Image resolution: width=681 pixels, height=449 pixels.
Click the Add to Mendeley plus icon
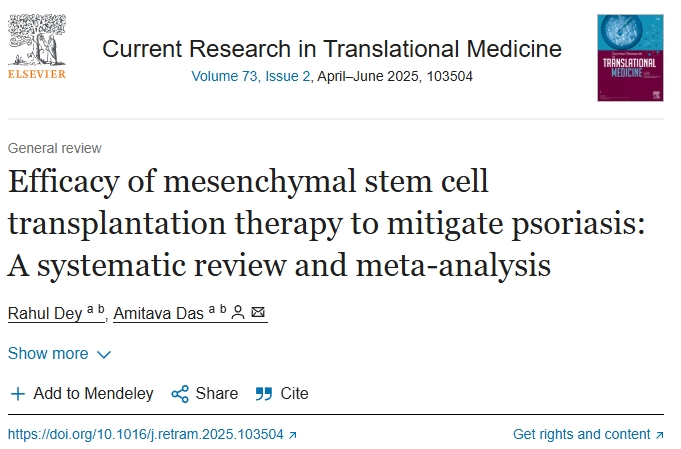(x=18, y=394)
